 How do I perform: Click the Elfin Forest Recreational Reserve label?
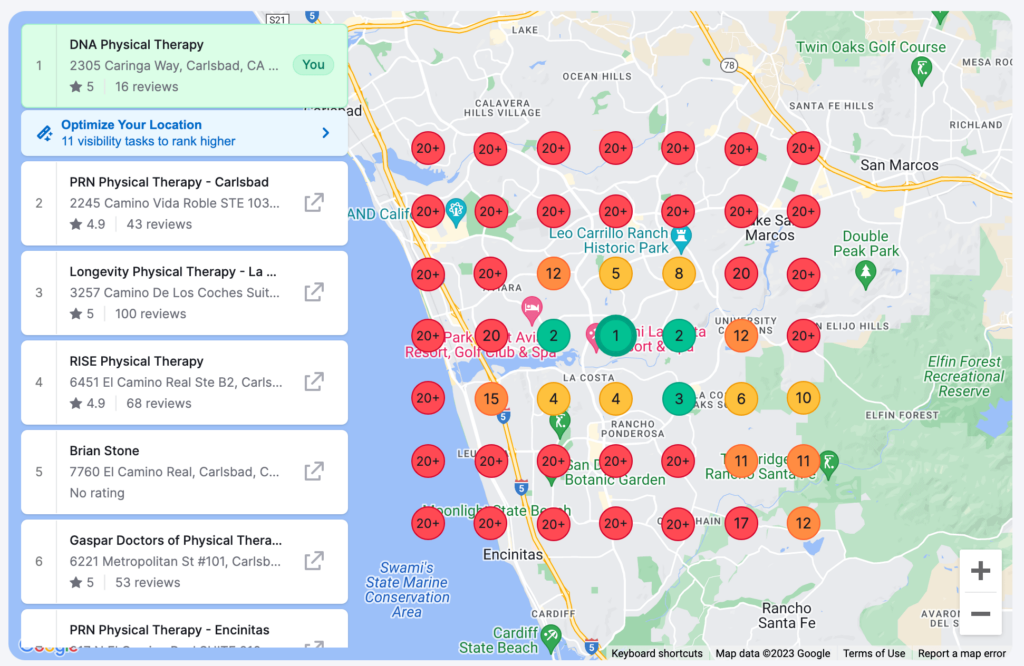coord(964,377)
